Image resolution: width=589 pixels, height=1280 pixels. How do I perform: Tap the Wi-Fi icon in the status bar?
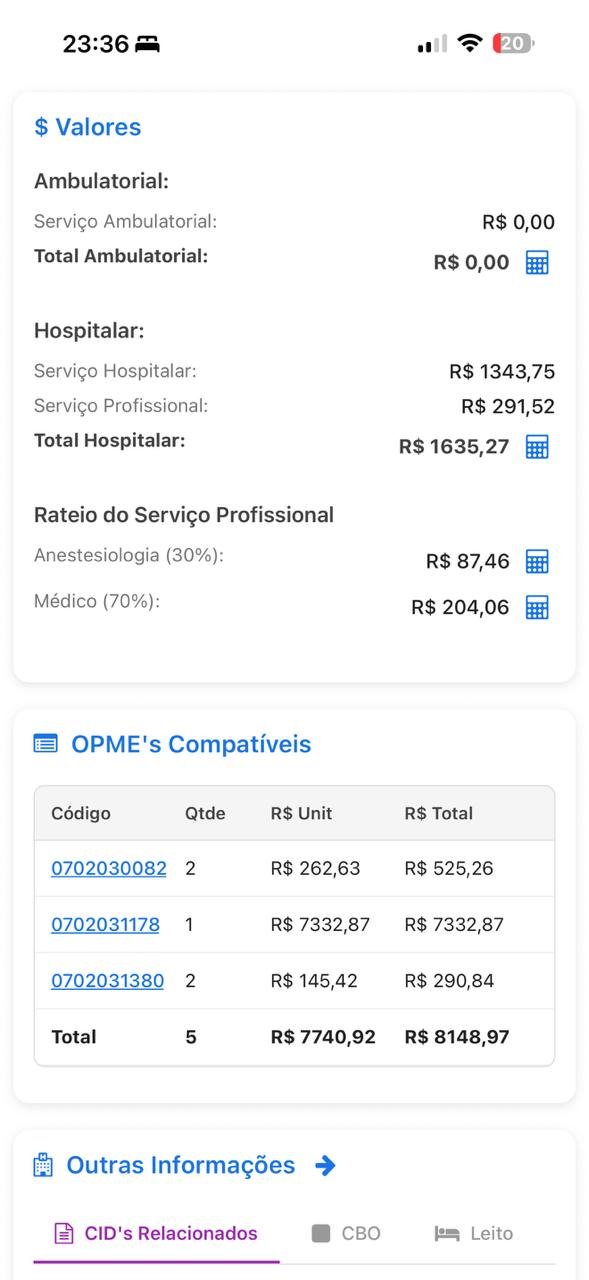(469, 43)
